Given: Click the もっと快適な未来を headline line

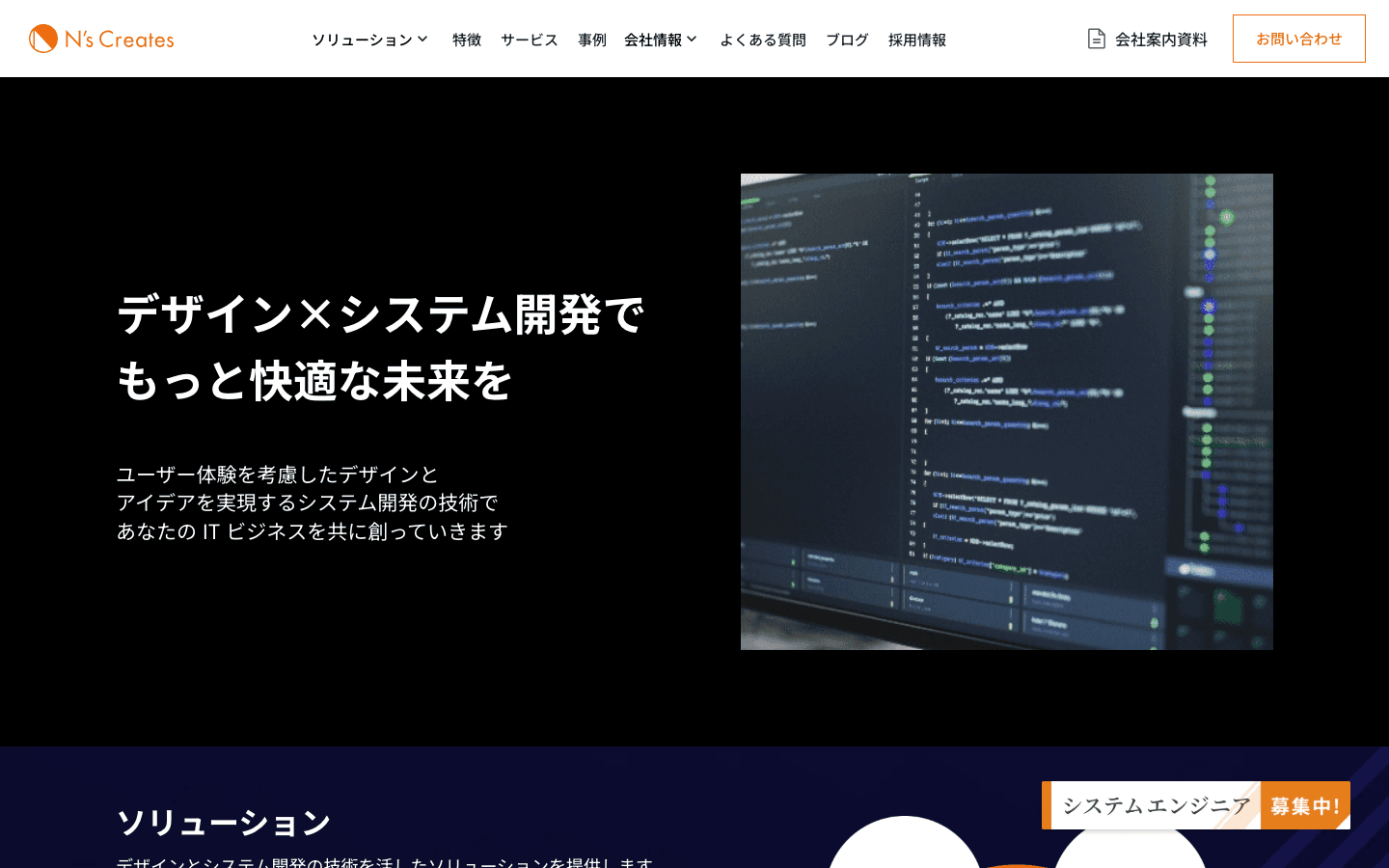Looking at the screenshot, I should click(314, 380).
